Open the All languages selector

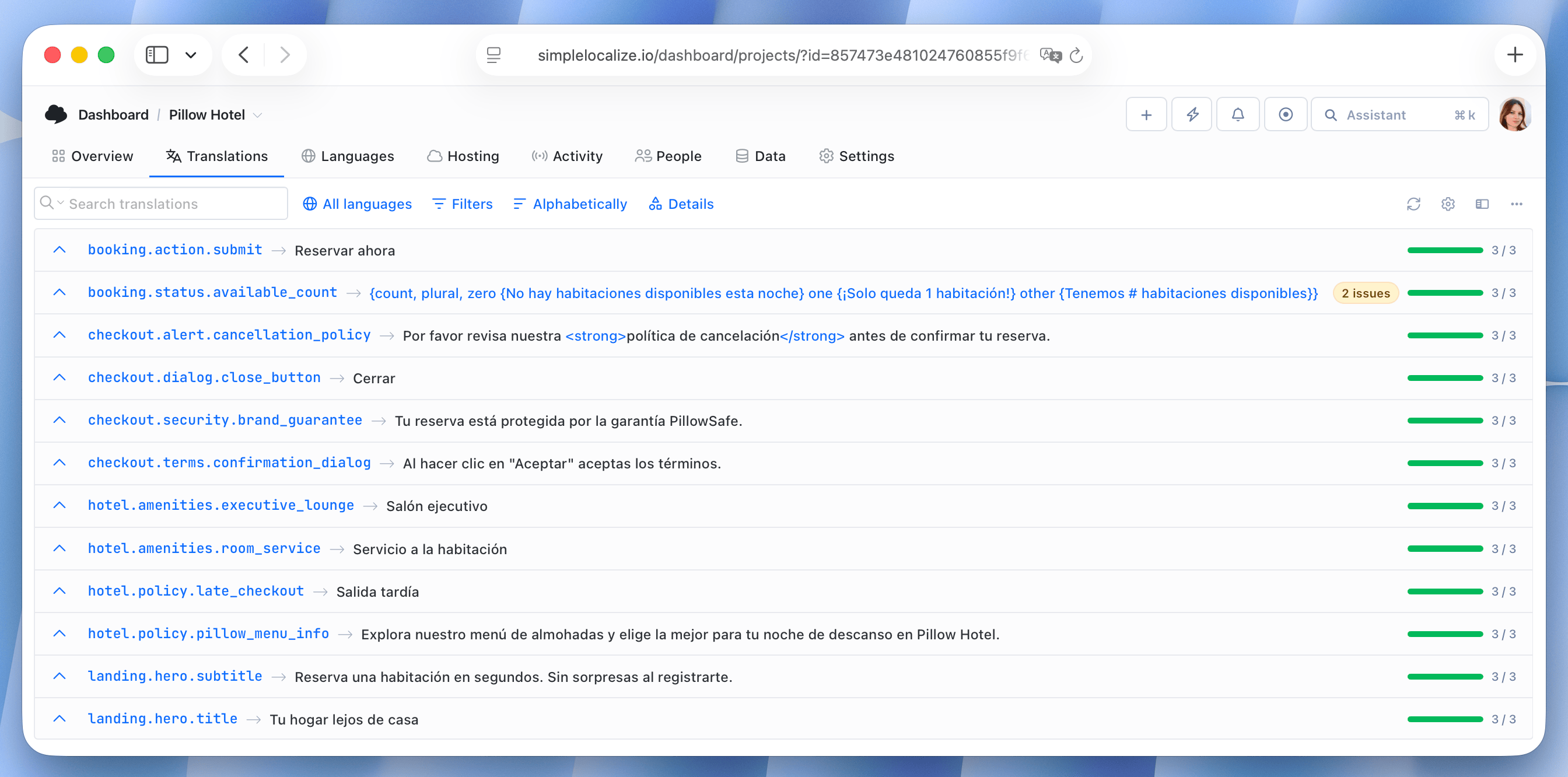point(358,204)
